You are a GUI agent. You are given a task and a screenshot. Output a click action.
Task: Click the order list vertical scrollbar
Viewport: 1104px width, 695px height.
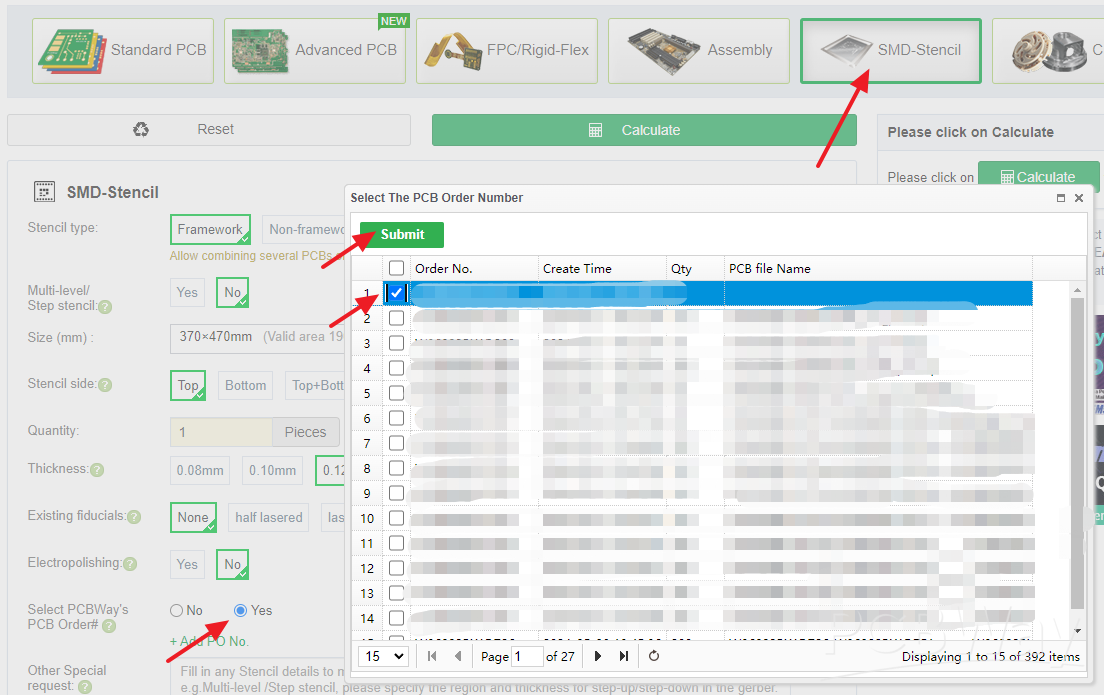click(1076, 450)
